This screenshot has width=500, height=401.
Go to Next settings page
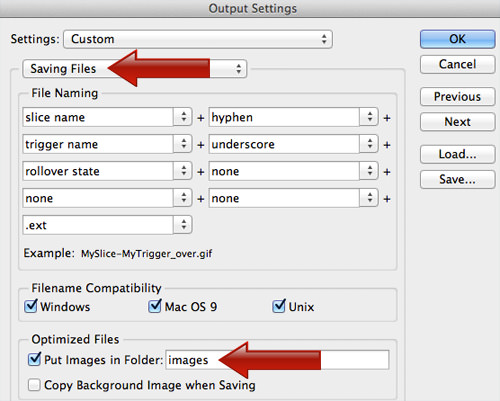(x=457, y=122)
